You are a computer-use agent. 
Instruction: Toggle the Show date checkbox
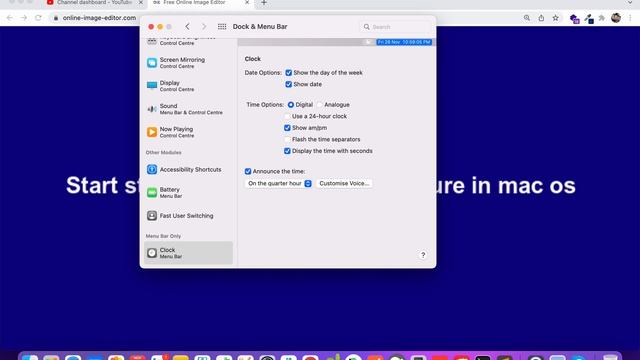(289, 84)
